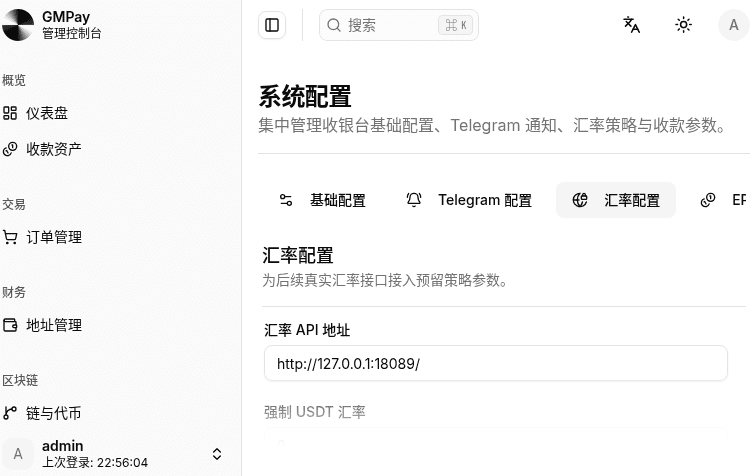Click the 汇率 API 地址 input field
The image size is (756, 476).
pos(496,363)
